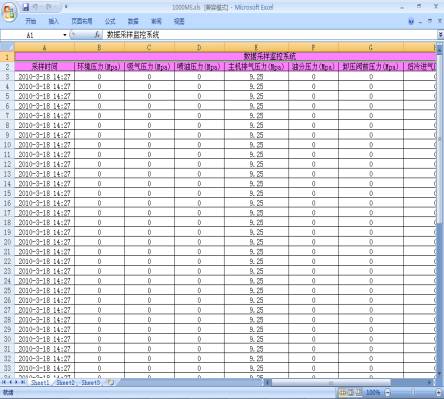This screenshot has height=399, width=444.
Task: Click the 100% zoom level button
Action: [373, 392]
